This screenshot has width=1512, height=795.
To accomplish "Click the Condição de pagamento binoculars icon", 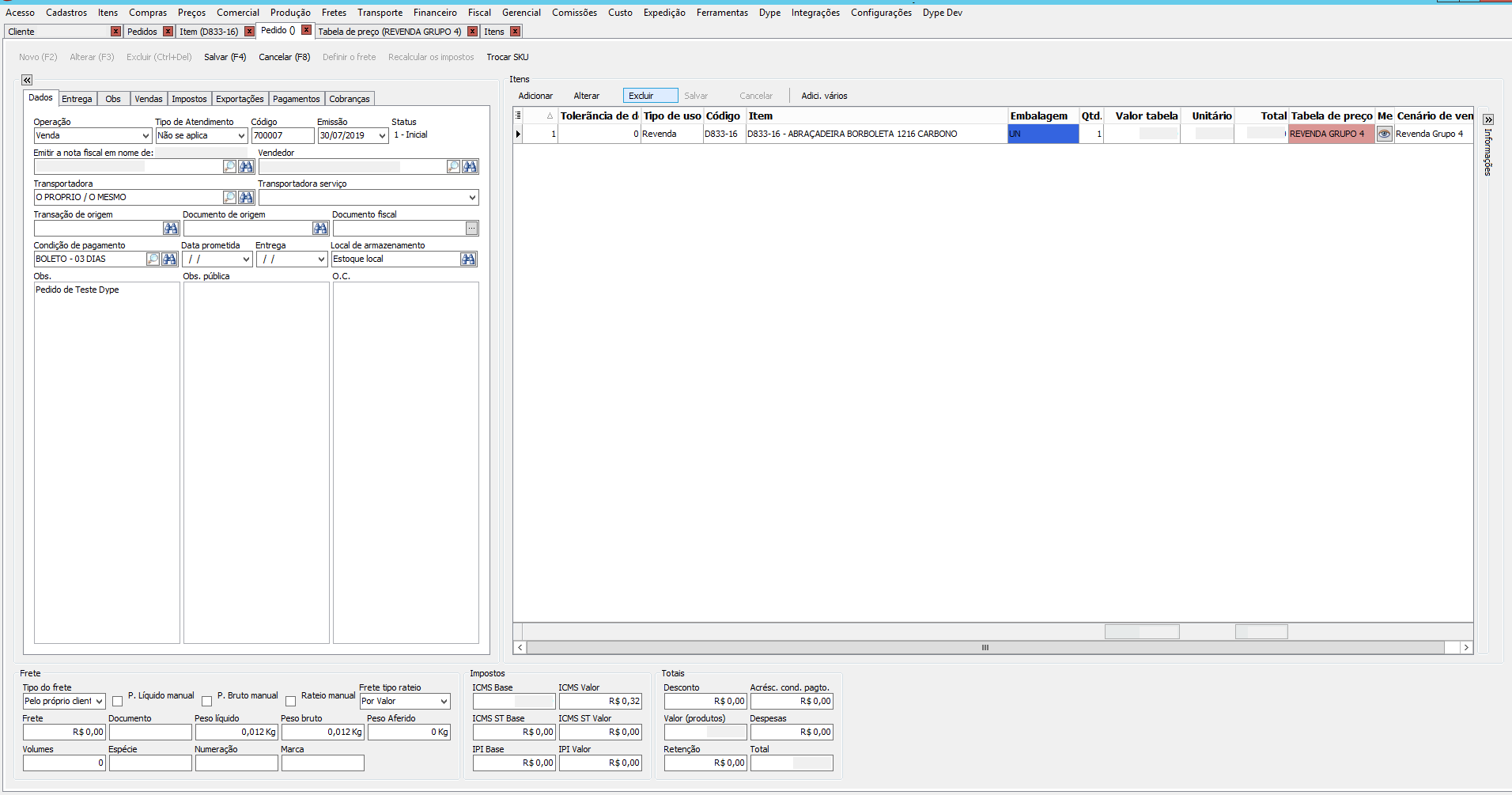I will [x=170, y=259].
